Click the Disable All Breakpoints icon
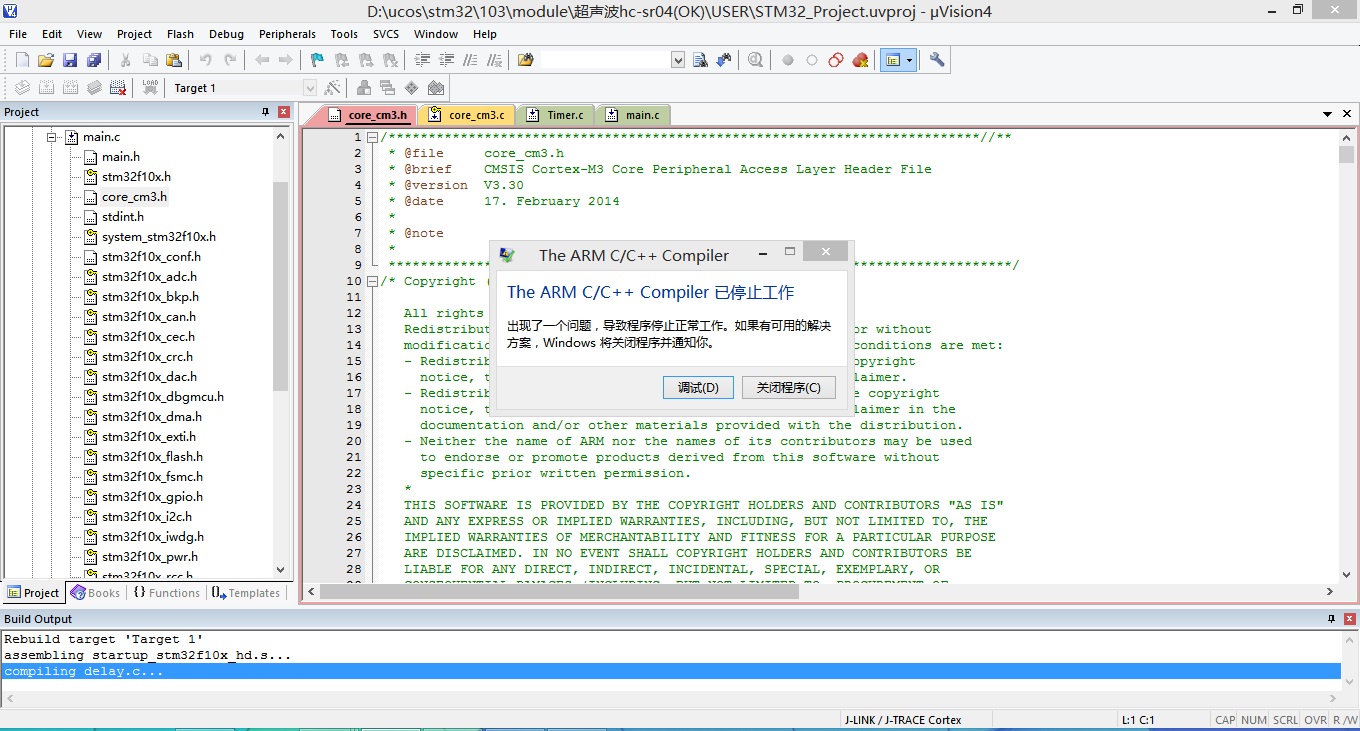 836,60
